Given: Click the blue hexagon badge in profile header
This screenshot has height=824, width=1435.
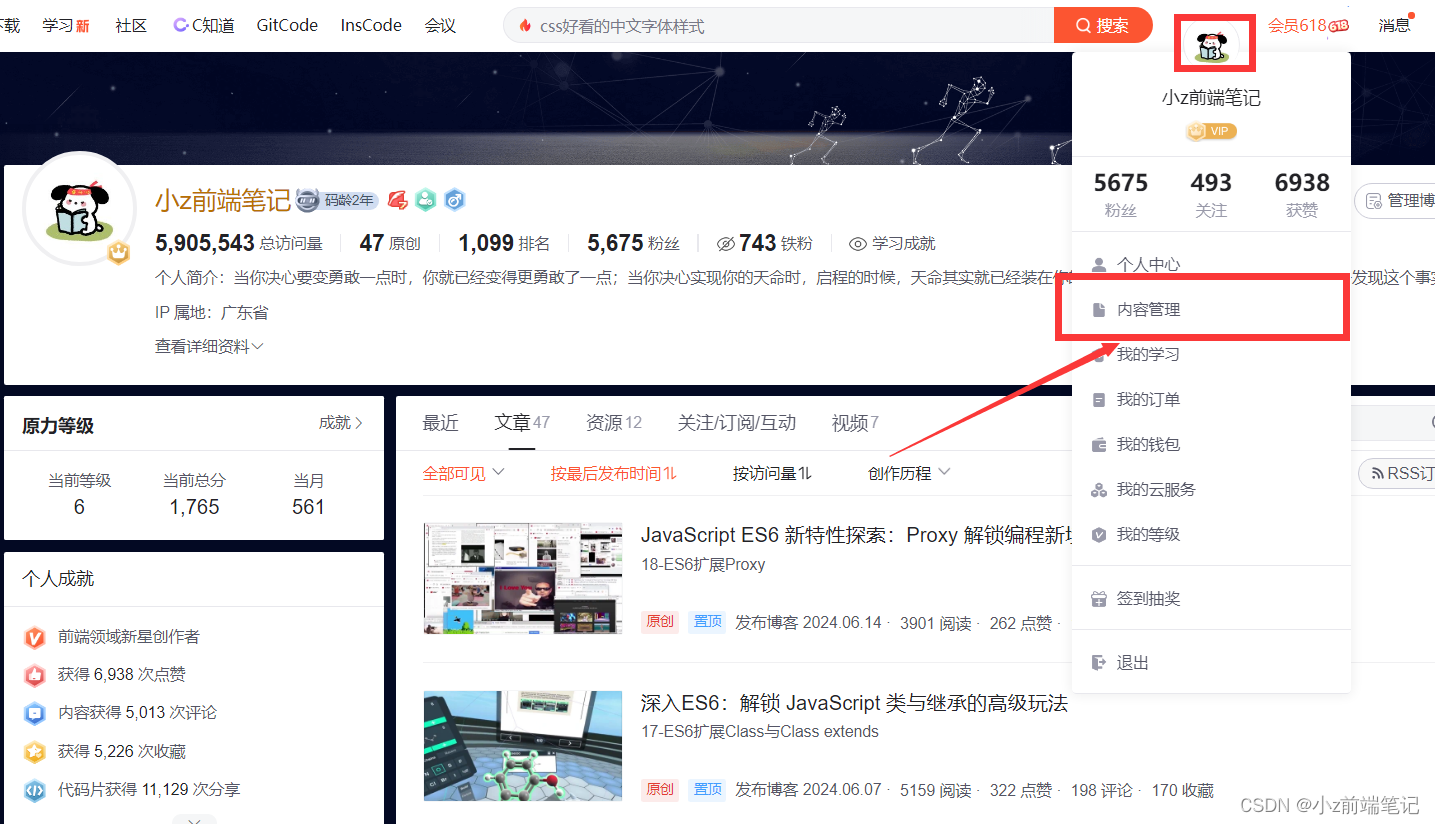Looking at the screenshot, I should (x=455, y=200).
